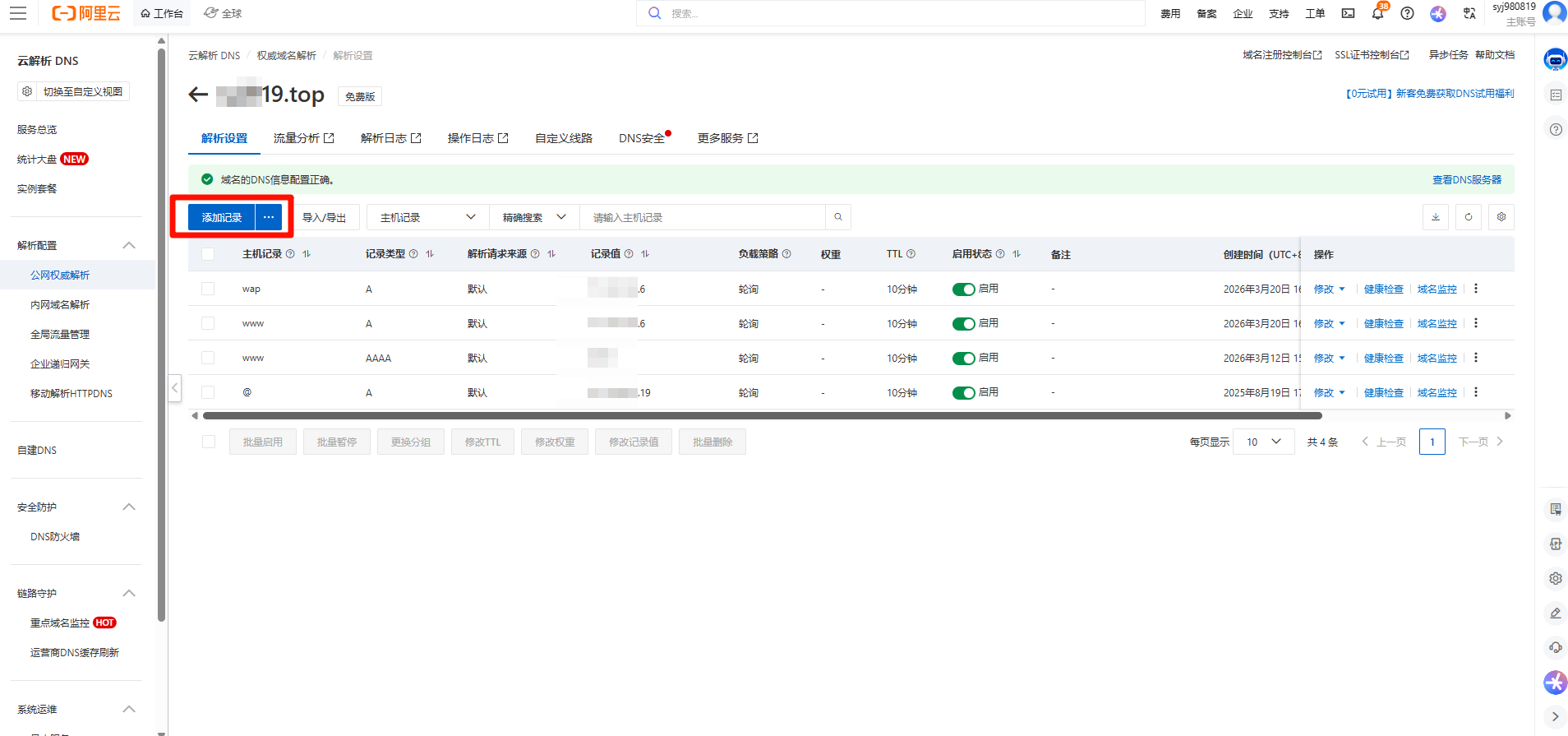Open the 查看DNS服务器 link

click(1466, 179)
